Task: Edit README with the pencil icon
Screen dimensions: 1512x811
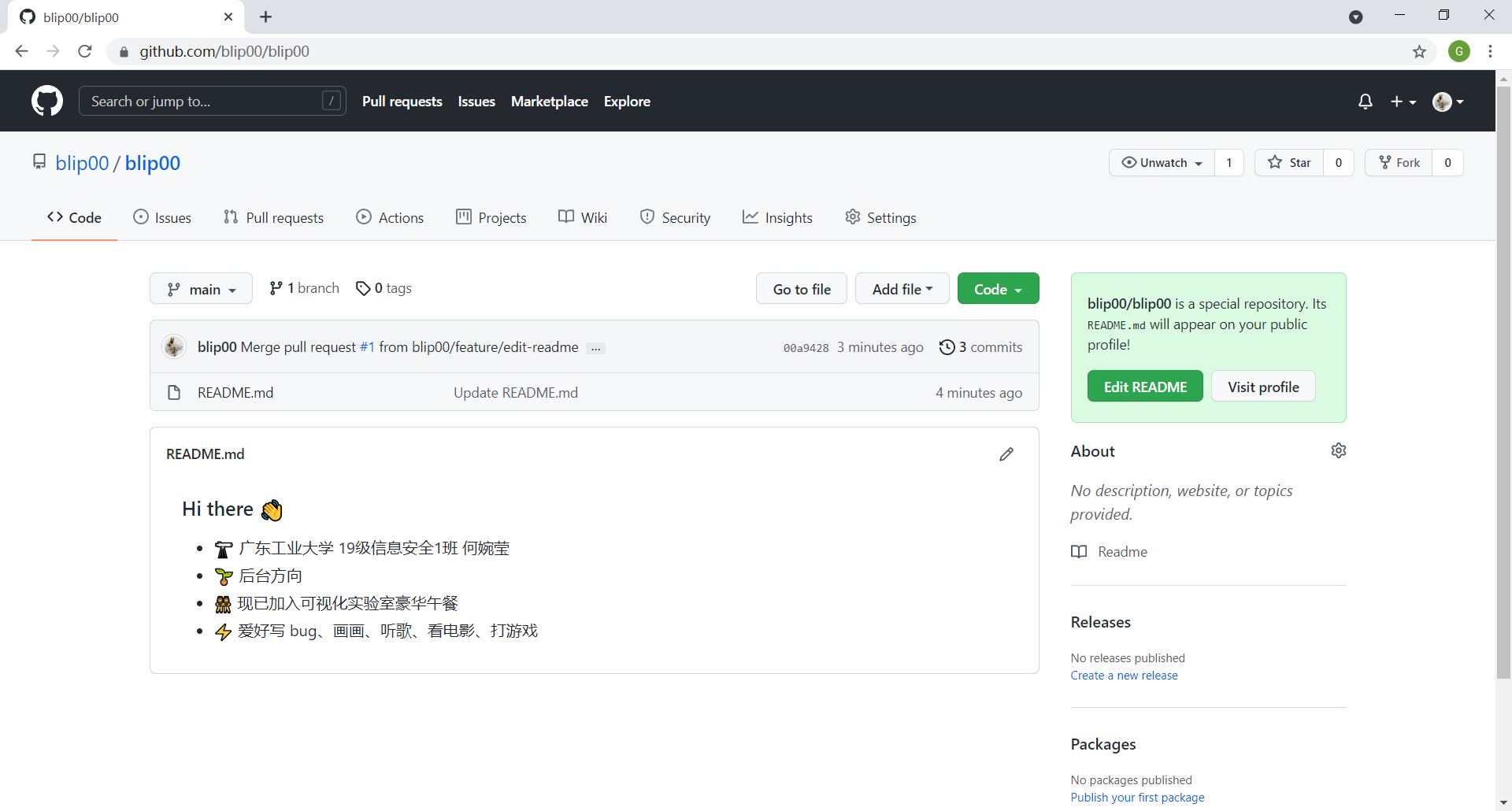Action: 1006,454
